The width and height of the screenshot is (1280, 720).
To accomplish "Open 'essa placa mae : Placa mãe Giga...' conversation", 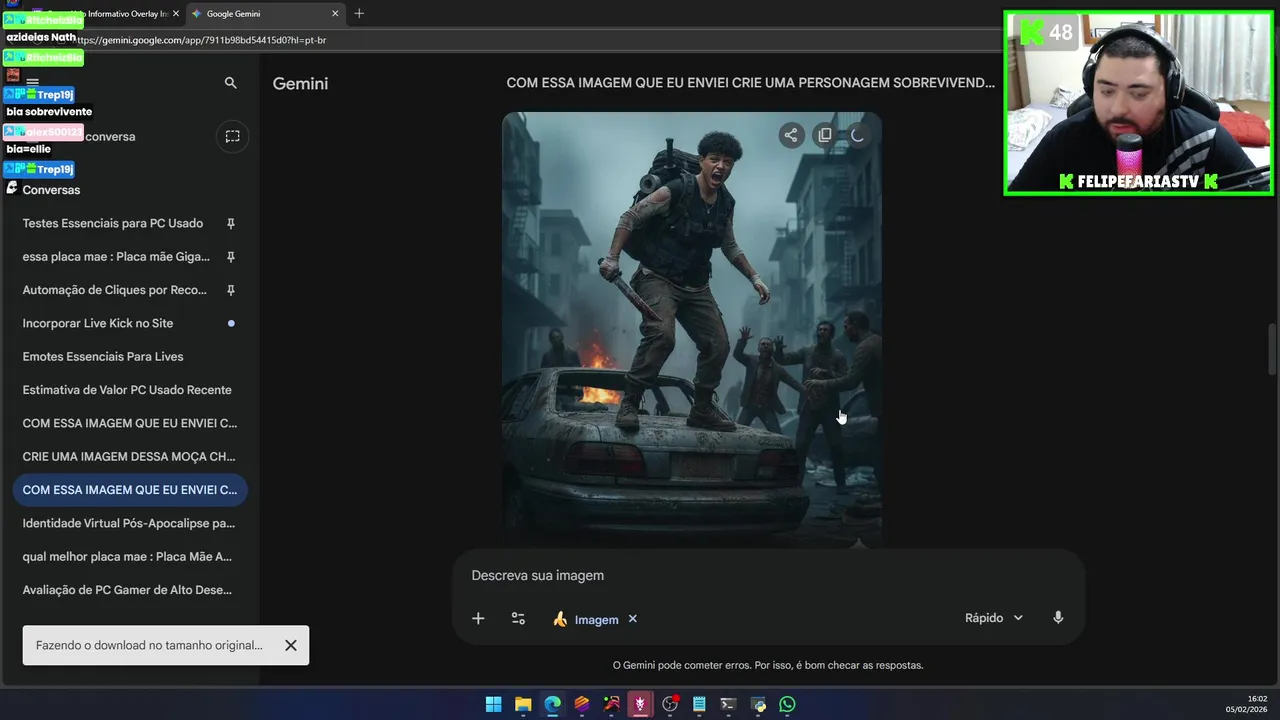I will [x=116, y=257].
